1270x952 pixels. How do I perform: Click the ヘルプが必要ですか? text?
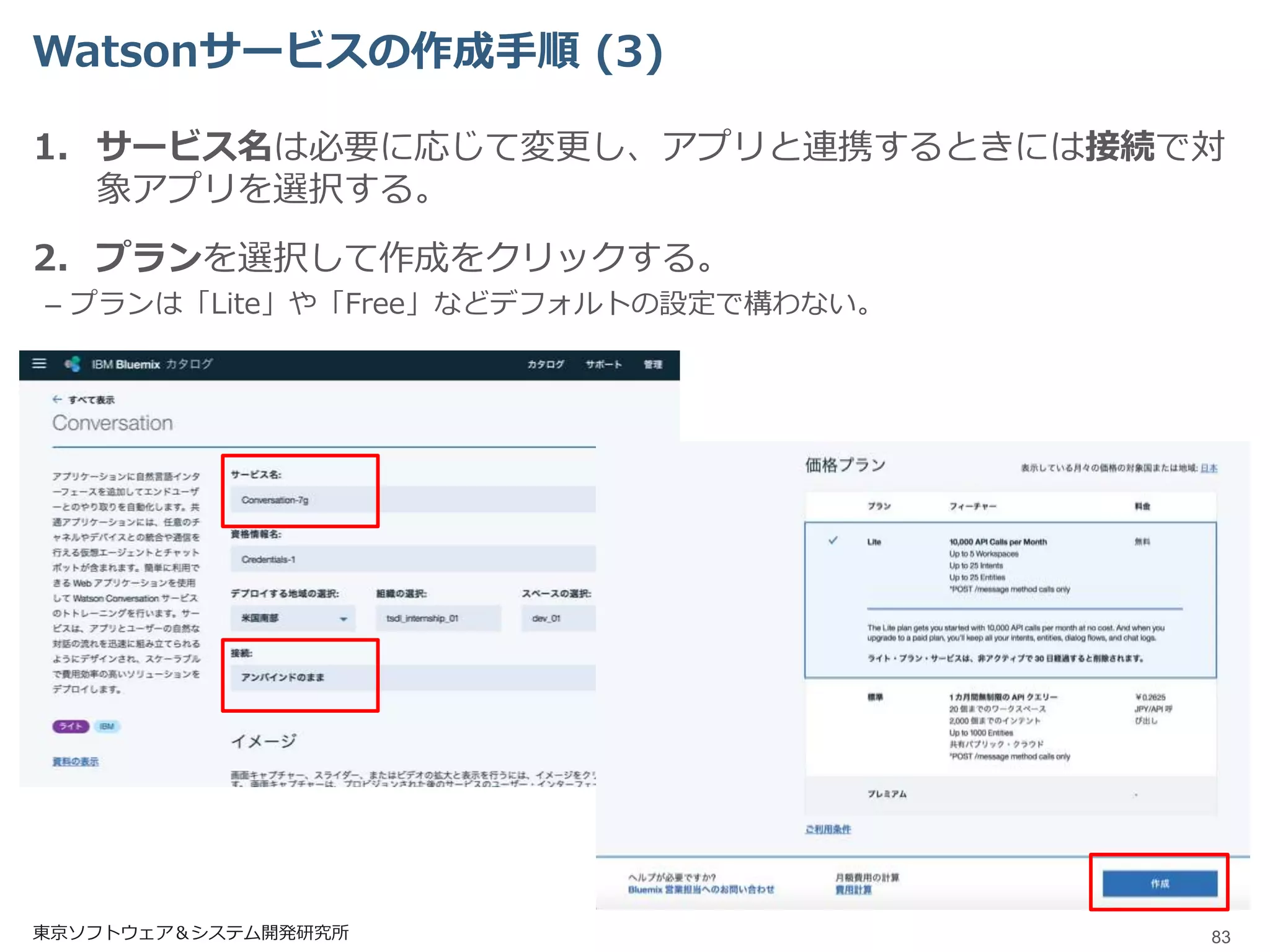pos(672,878)
